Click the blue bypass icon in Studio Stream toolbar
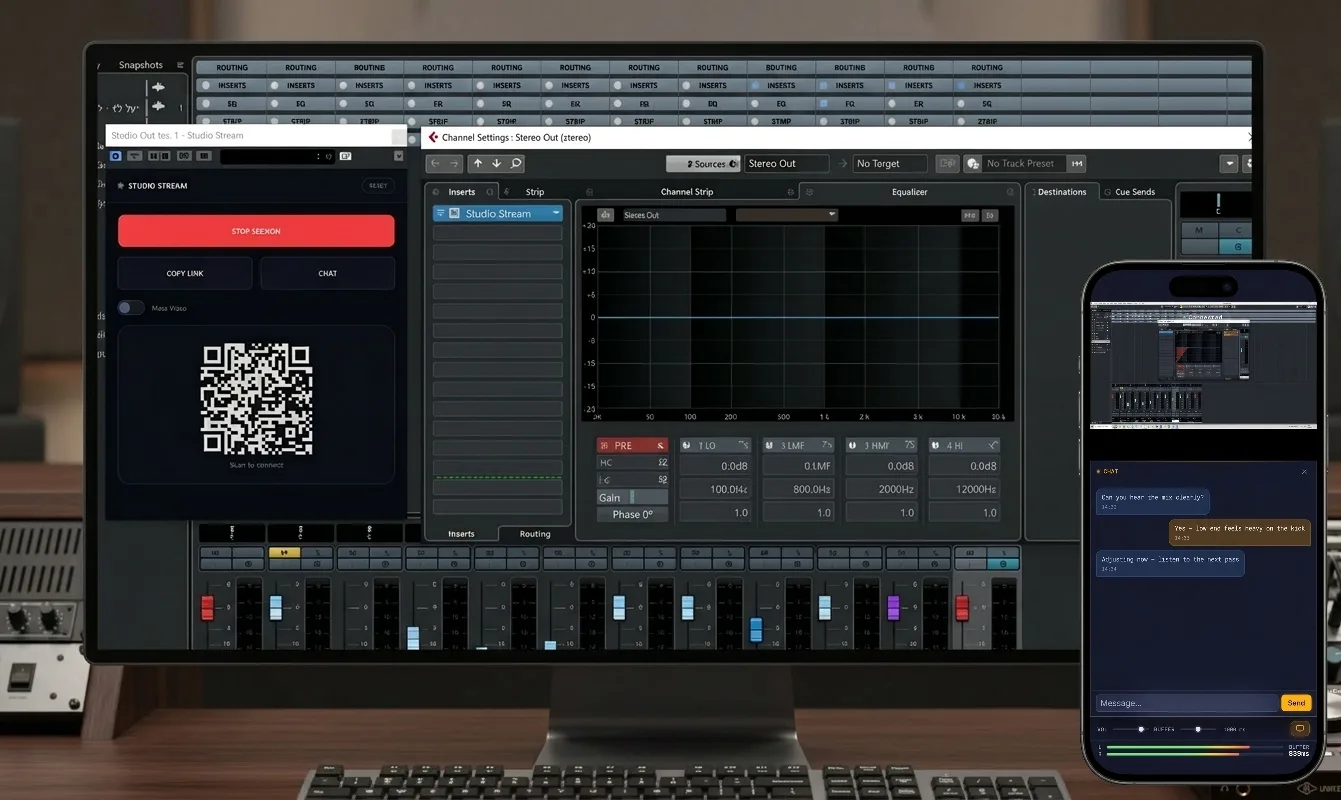 (116, 156)
